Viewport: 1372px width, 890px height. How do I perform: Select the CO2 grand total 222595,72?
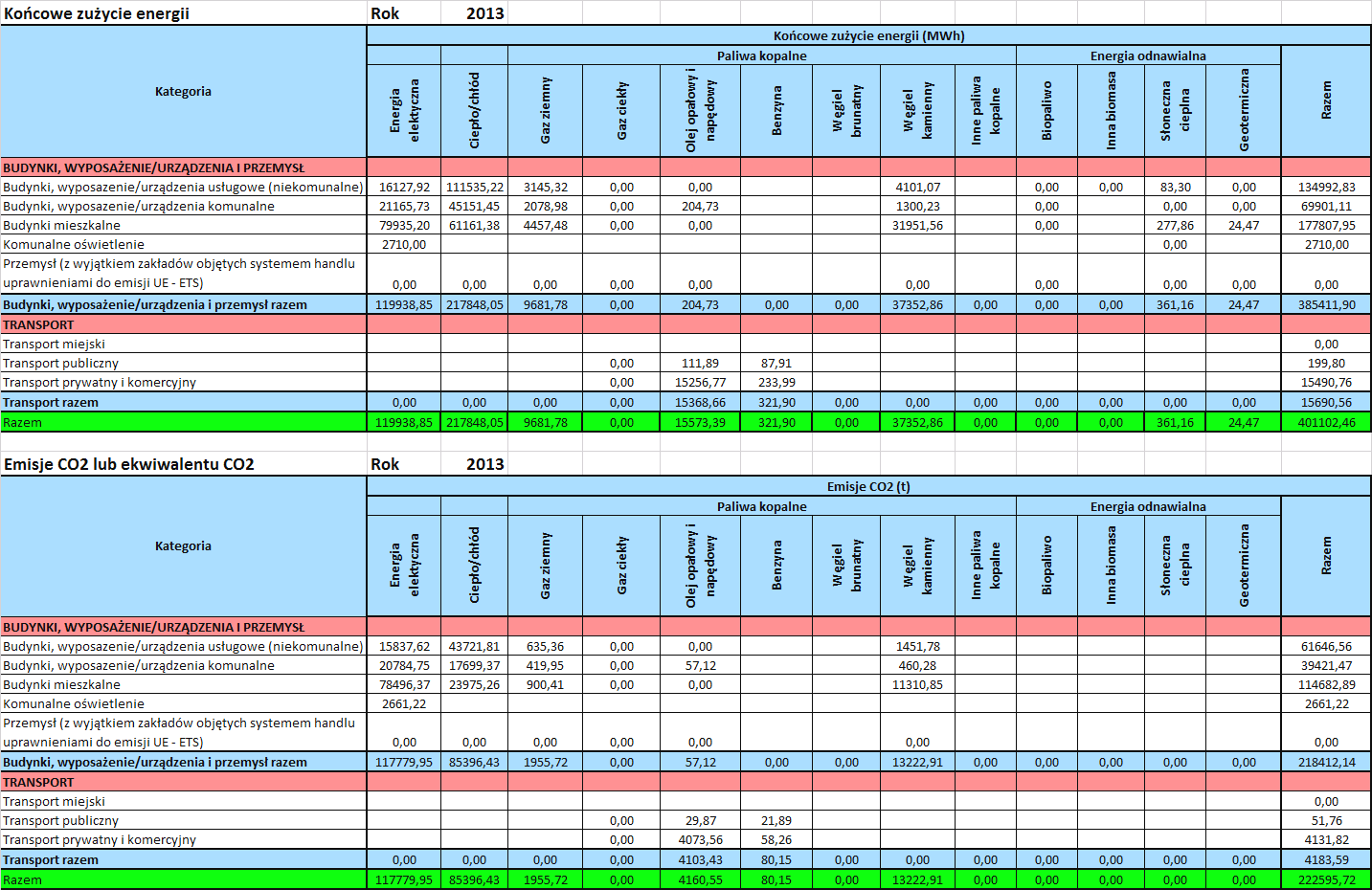click(1326, 879)
